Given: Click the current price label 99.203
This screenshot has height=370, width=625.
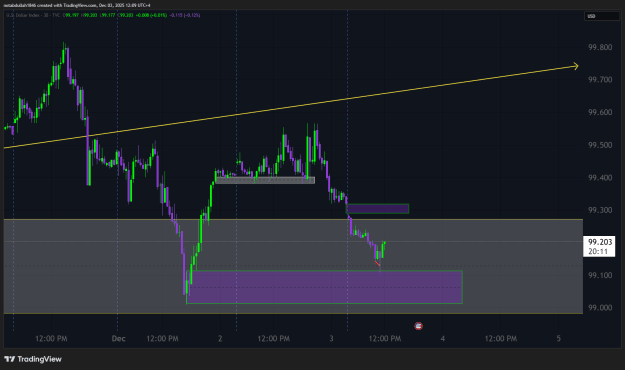Looking at the screenshot, I should click(x=599, y=246).
